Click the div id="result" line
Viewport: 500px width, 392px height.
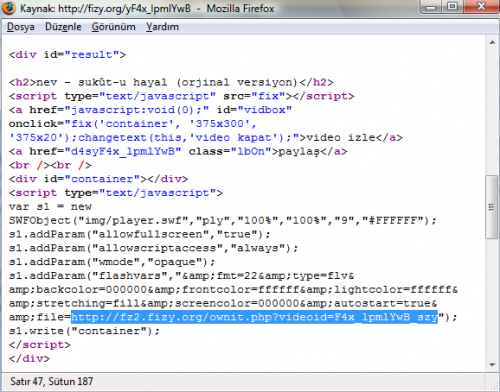tap(67, 55)
